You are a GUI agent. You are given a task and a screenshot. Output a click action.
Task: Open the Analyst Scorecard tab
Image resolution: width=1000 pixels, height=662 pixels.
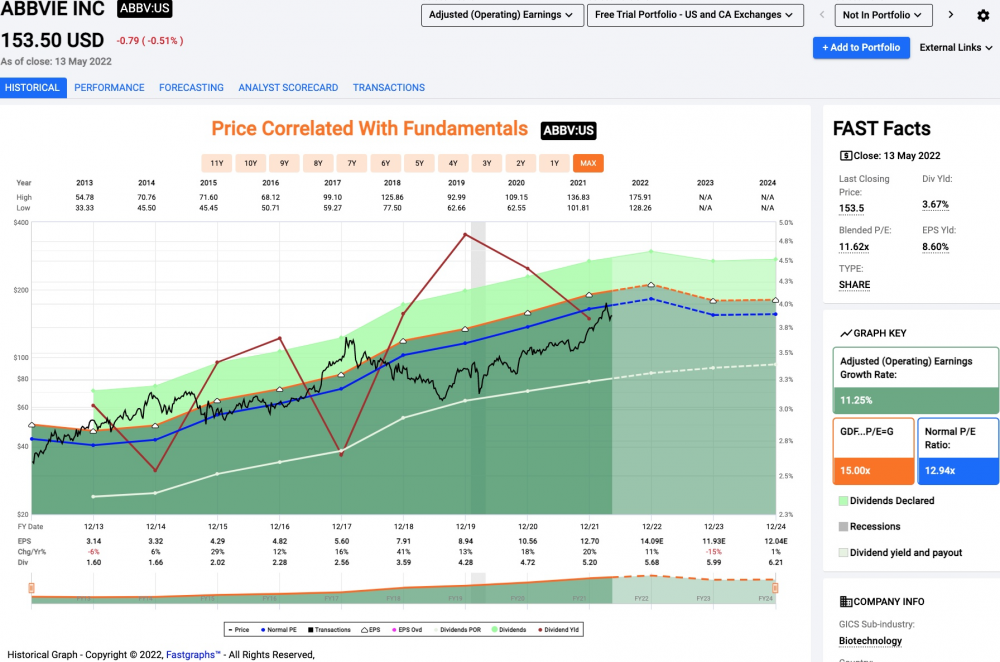(x=288, y=87)
